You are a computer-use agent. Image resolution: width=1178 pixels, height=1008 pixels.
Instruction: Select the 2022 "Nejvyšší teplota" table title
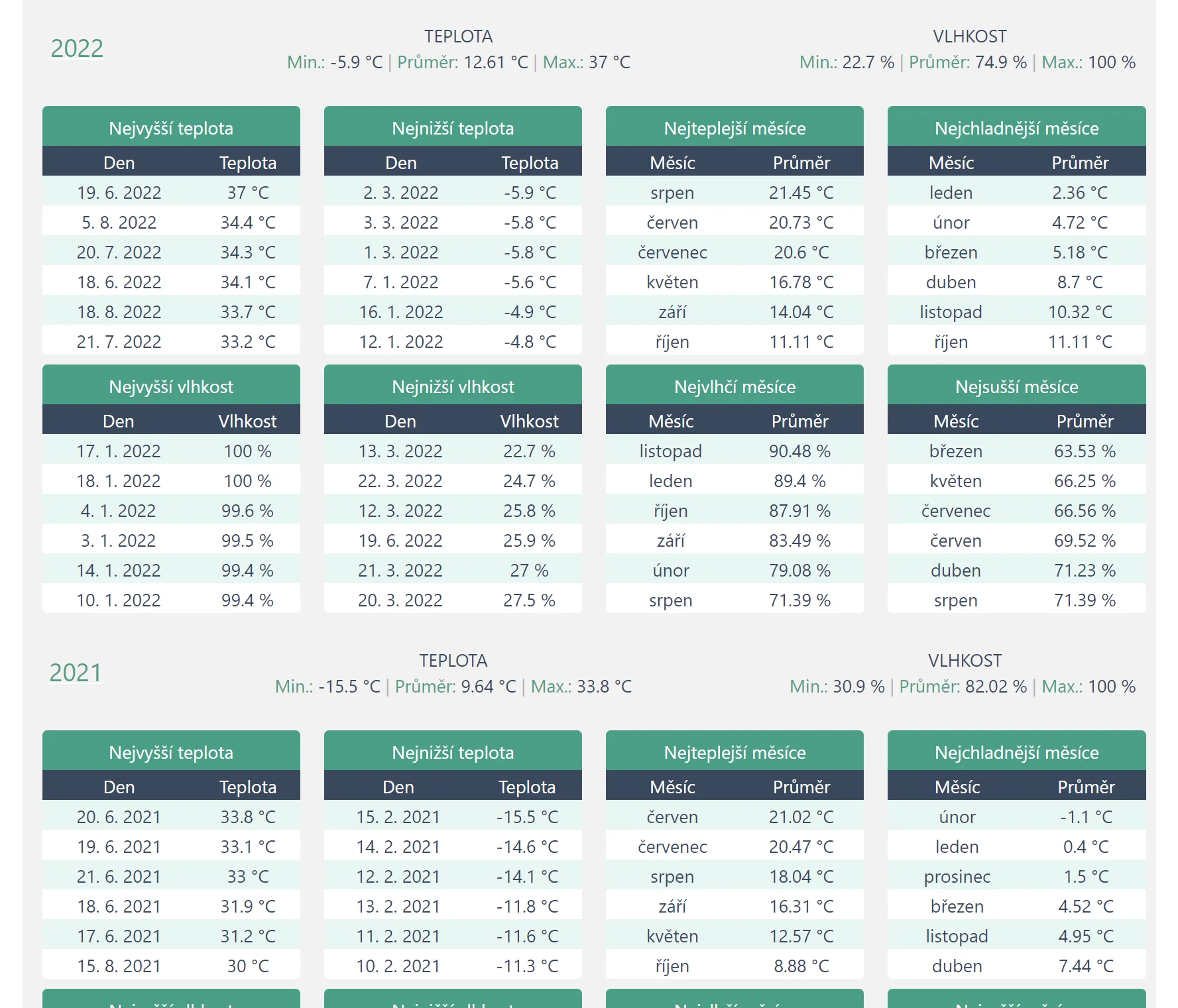(x=171, y=128)
